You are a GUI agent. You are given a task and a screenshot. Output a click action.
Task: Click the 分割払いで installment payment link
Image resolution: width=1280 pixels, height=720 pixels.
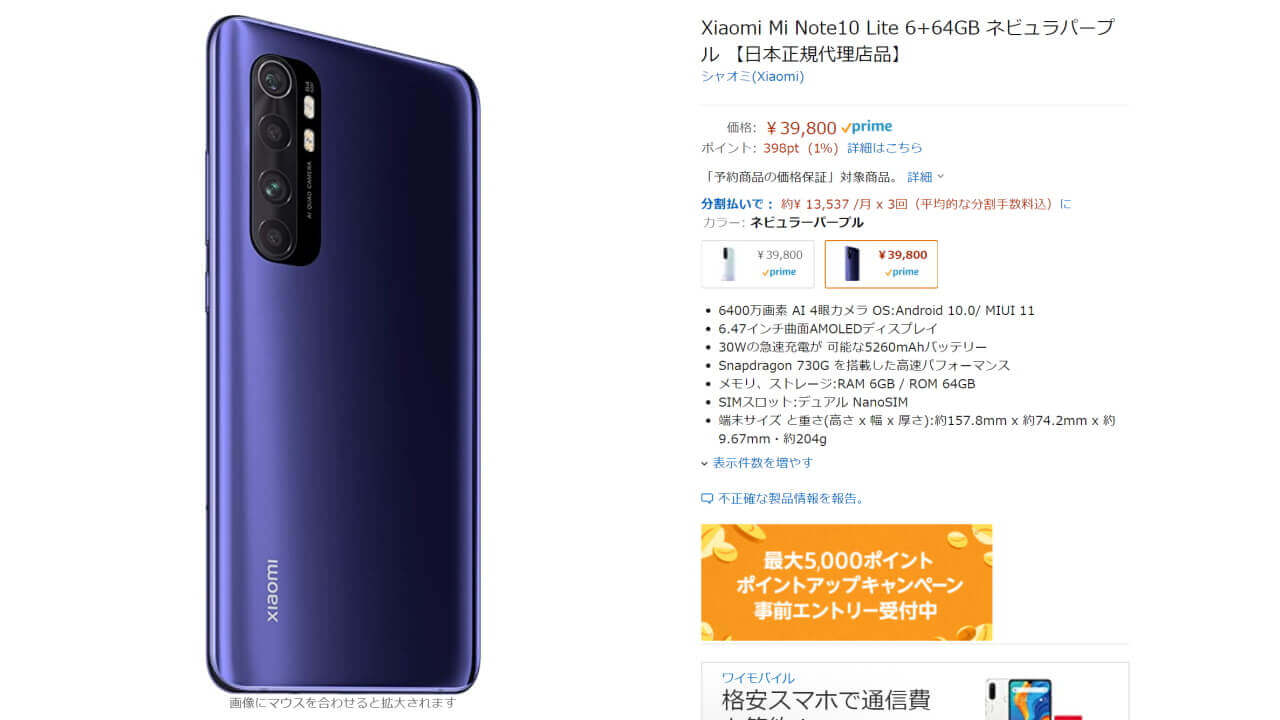click(737, 204)
